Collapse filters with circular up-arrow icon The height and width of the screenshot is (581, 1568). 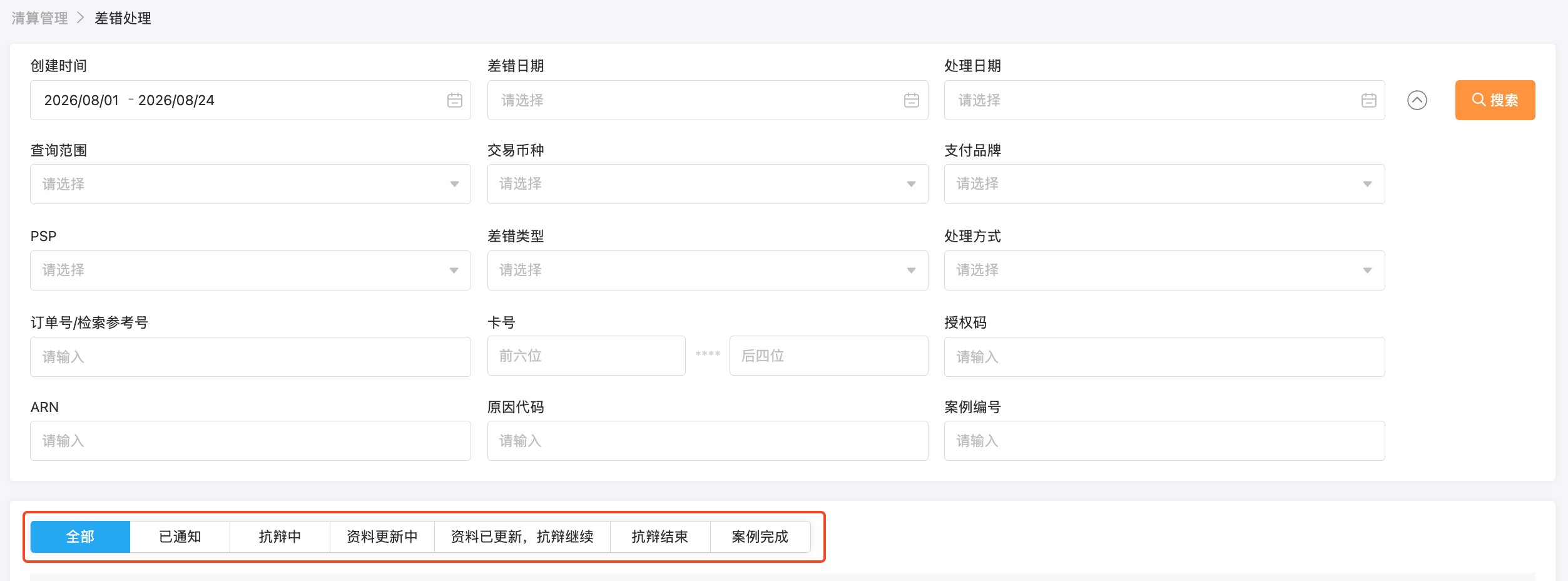pyautogui.click(x=1417, y=100)
